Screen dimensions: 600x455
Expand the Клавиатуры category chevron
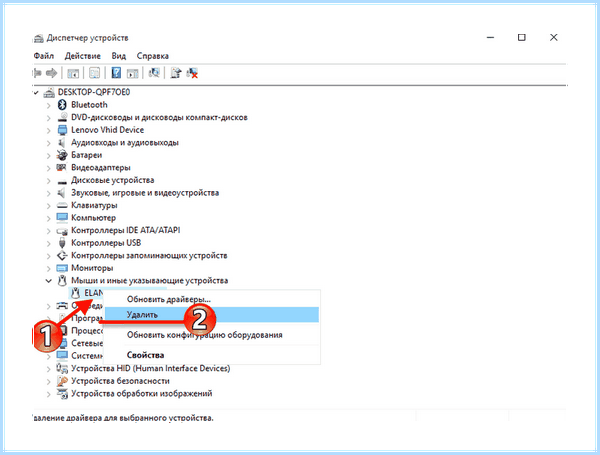48,205
